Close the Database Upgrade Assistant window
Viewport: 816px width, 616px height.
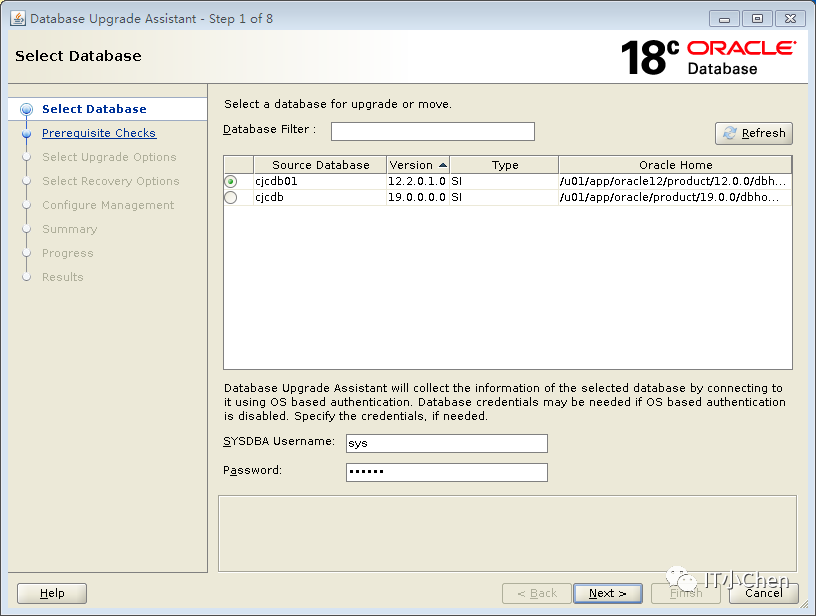(790, 19)
